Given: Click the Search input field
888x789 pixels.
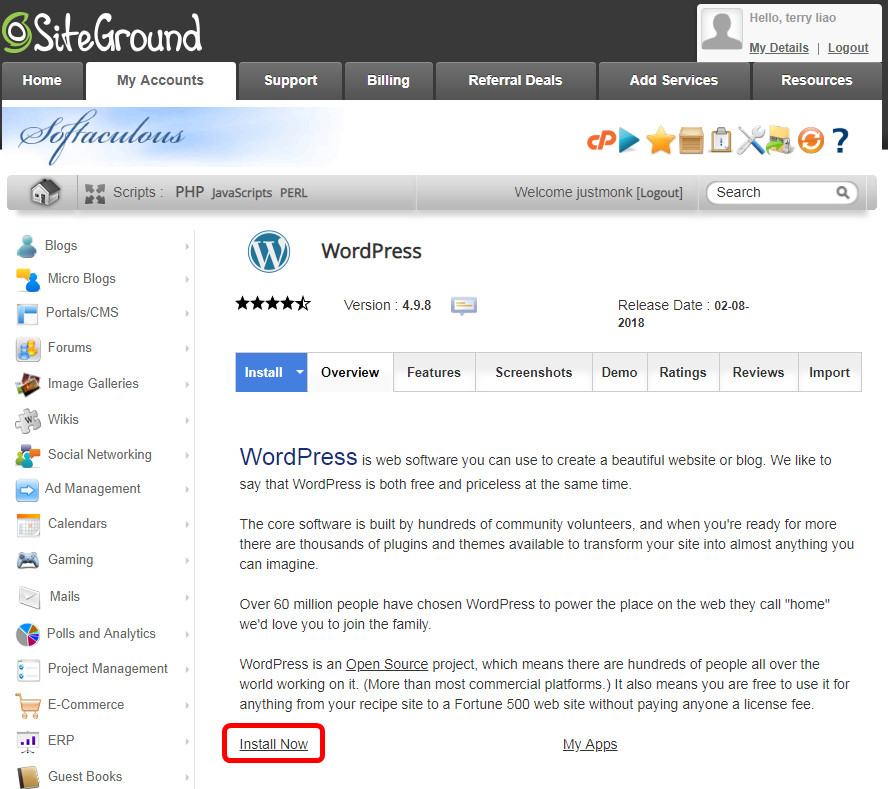Looking at the screenshot, I should [x=782, y=193].
